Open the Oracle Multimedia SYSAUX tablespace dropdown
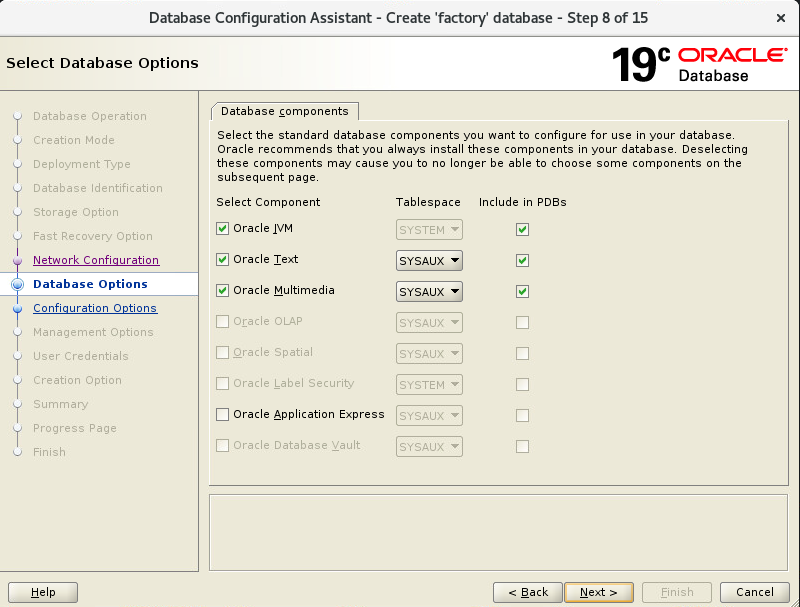Viewport: 800px width, 607px height. [x=429, y=292]
